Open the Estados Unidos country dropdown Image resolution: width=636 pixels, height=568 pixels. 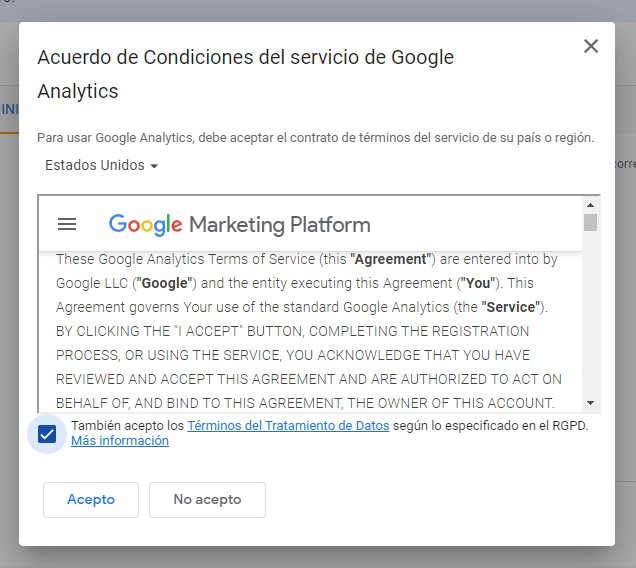point(101,166)
